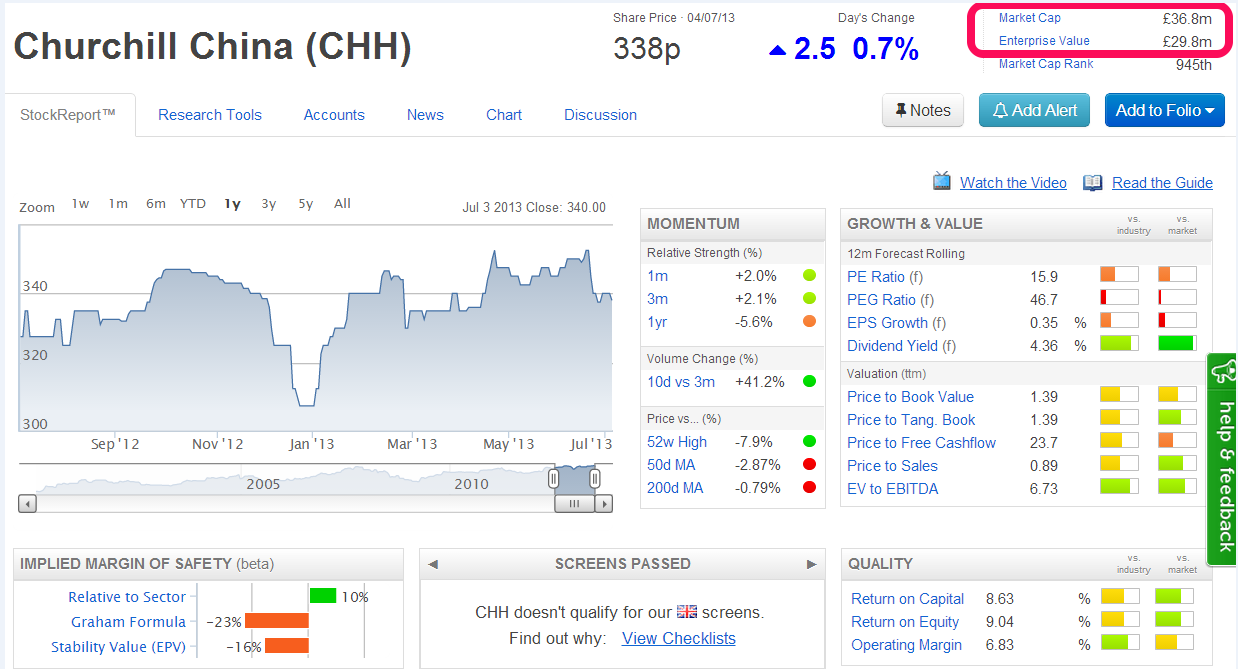This screenshot has height=669, width=1238.
Task: Click the £36.8m market cap value
Action: pyautogui.click(x=1186, y=18)
